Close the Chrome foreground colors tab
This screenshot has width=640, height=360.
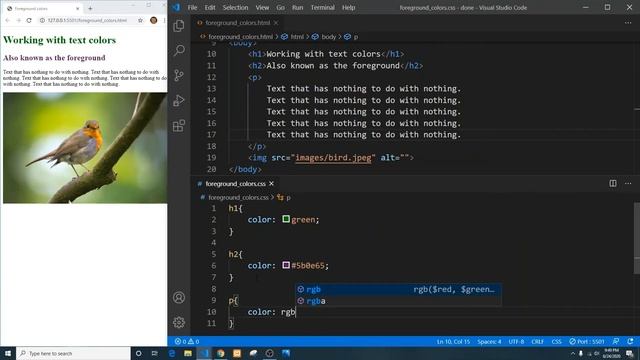pos(78,8)
